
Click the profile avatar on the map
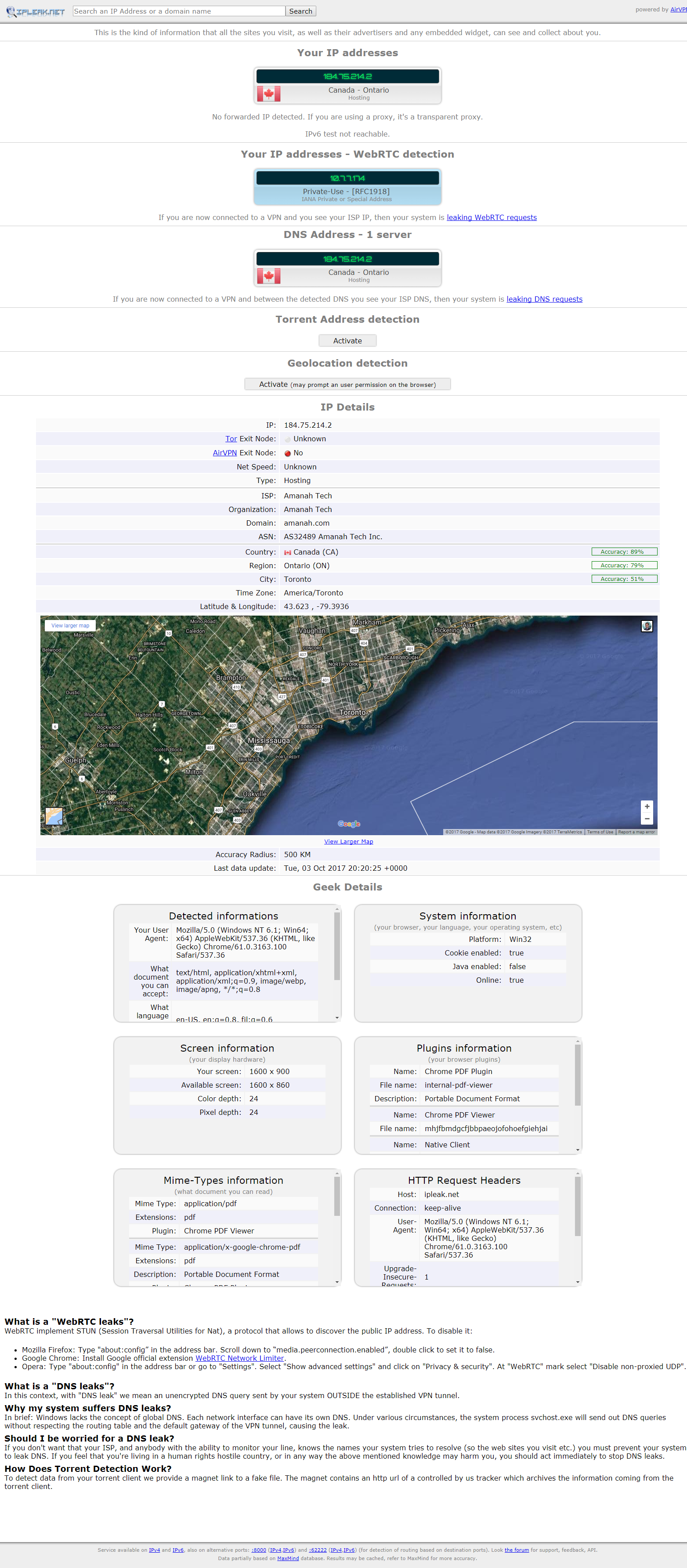[647, 626]
